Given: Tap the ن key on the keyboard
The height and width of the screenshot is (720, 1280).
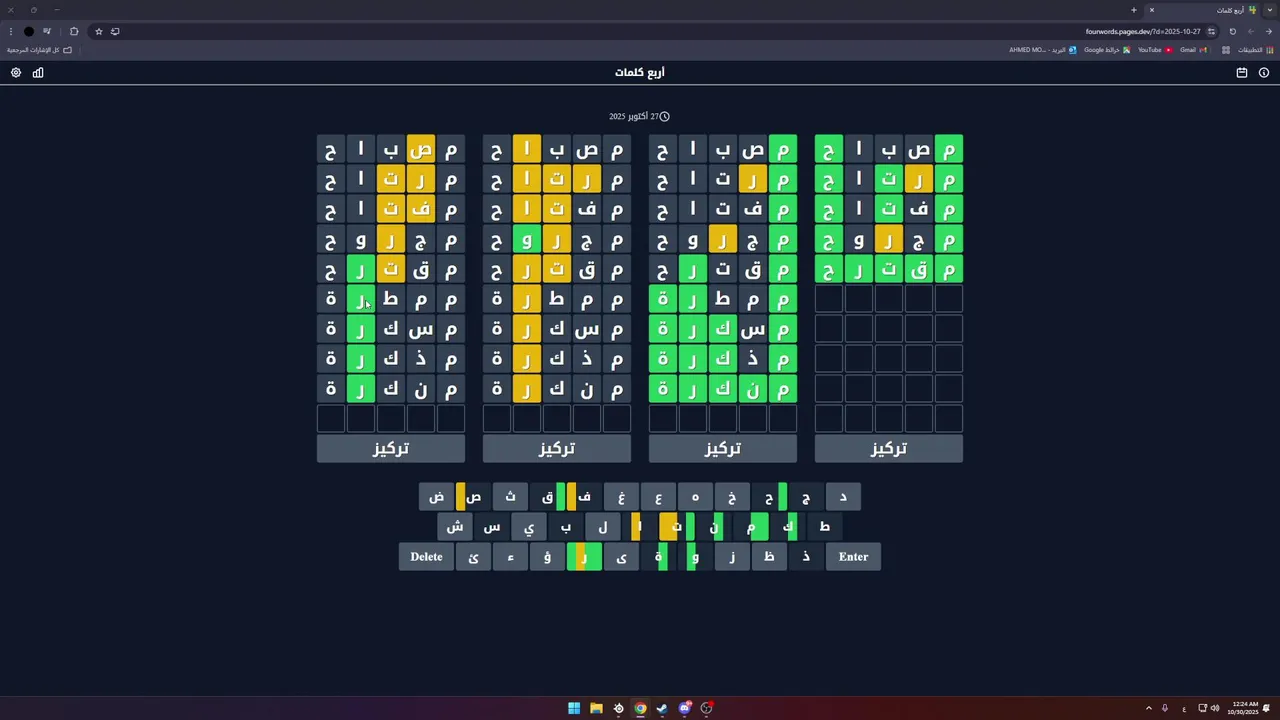Looking at the screenshot, I should (x=713, y=527).
